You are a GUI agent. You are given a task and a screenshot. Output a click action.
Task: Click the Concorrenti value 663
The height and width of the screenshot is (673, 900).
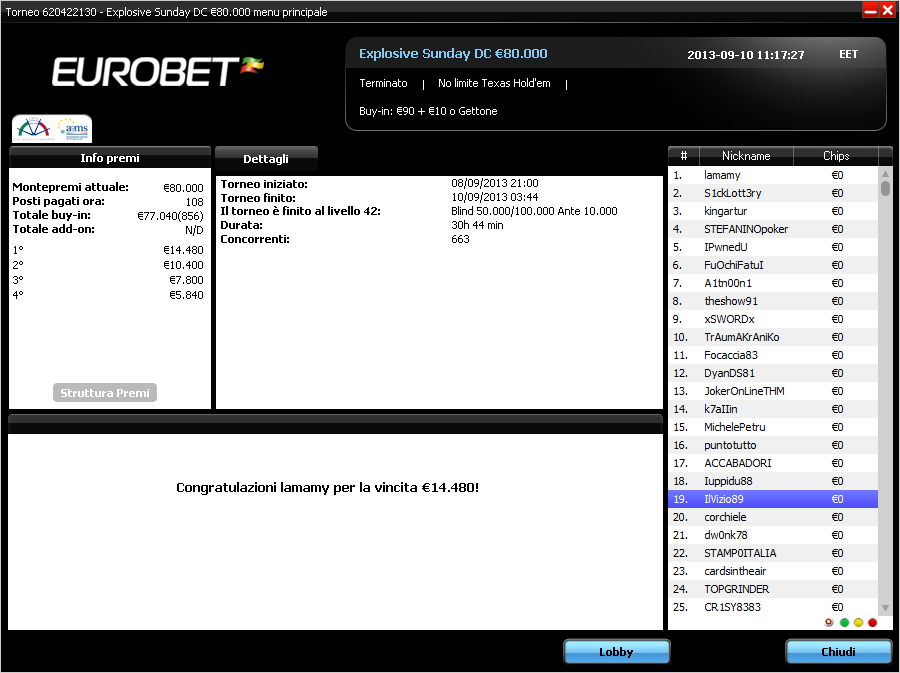tap(460, 239)
